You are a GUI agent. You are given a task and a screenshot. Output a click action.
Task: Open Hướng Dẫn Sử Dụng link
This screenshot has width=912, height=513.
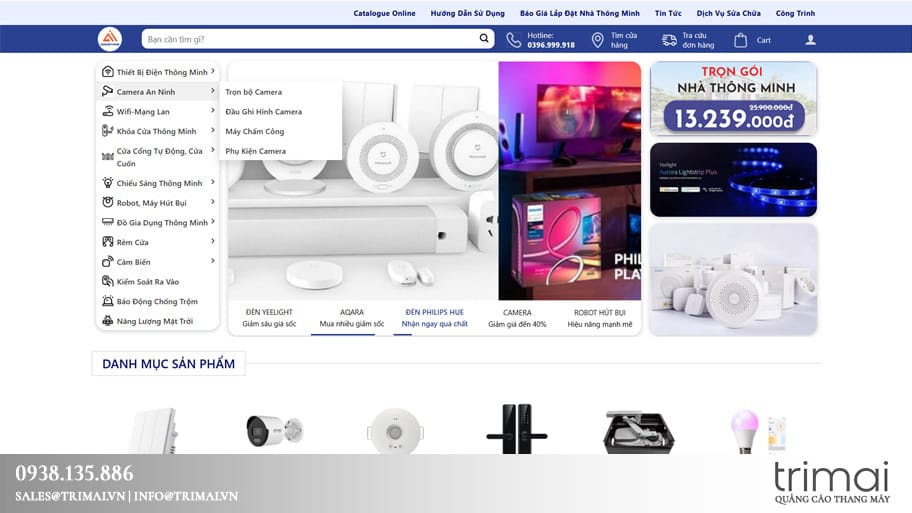[468, 13]
